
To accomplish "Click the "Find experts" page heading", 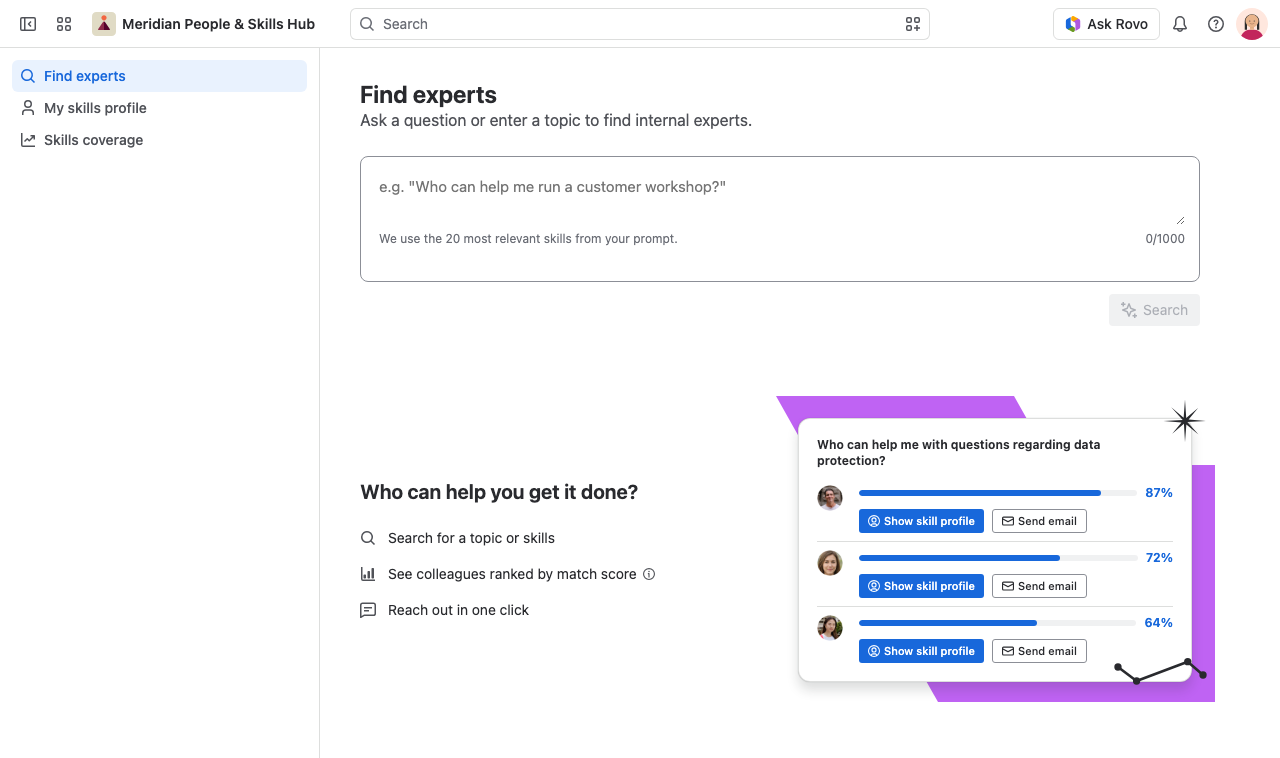I will (x=428, y=95).
